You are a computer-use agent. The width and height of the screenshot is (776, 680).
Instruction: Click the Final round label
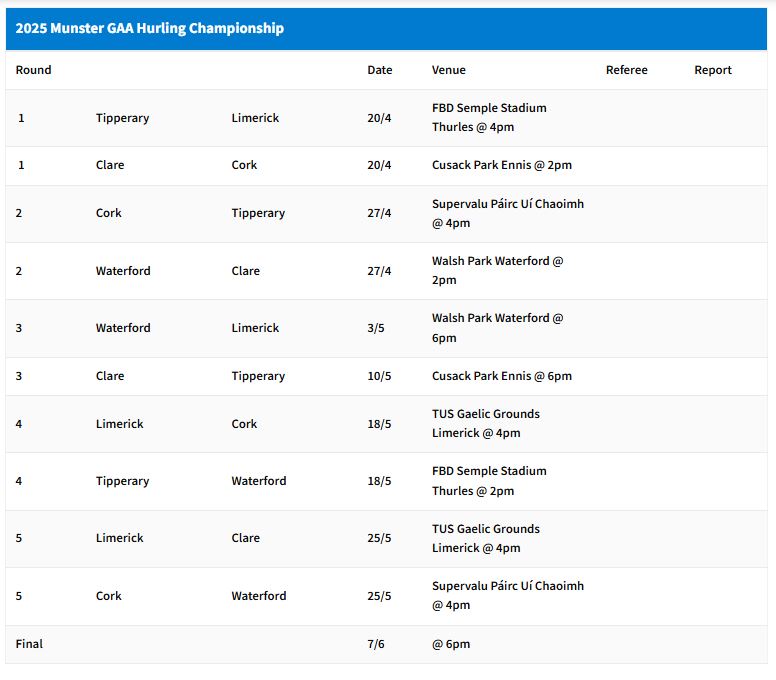(29, 644)
